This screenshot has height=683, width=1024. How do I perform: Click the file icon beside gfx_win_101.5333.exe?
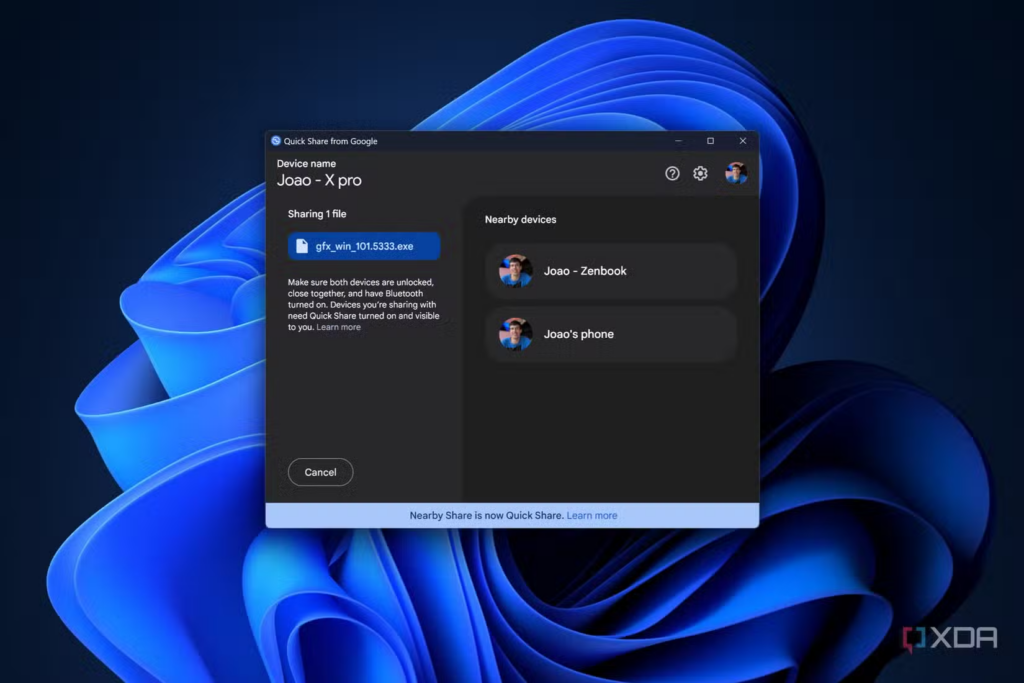[302, 246]
